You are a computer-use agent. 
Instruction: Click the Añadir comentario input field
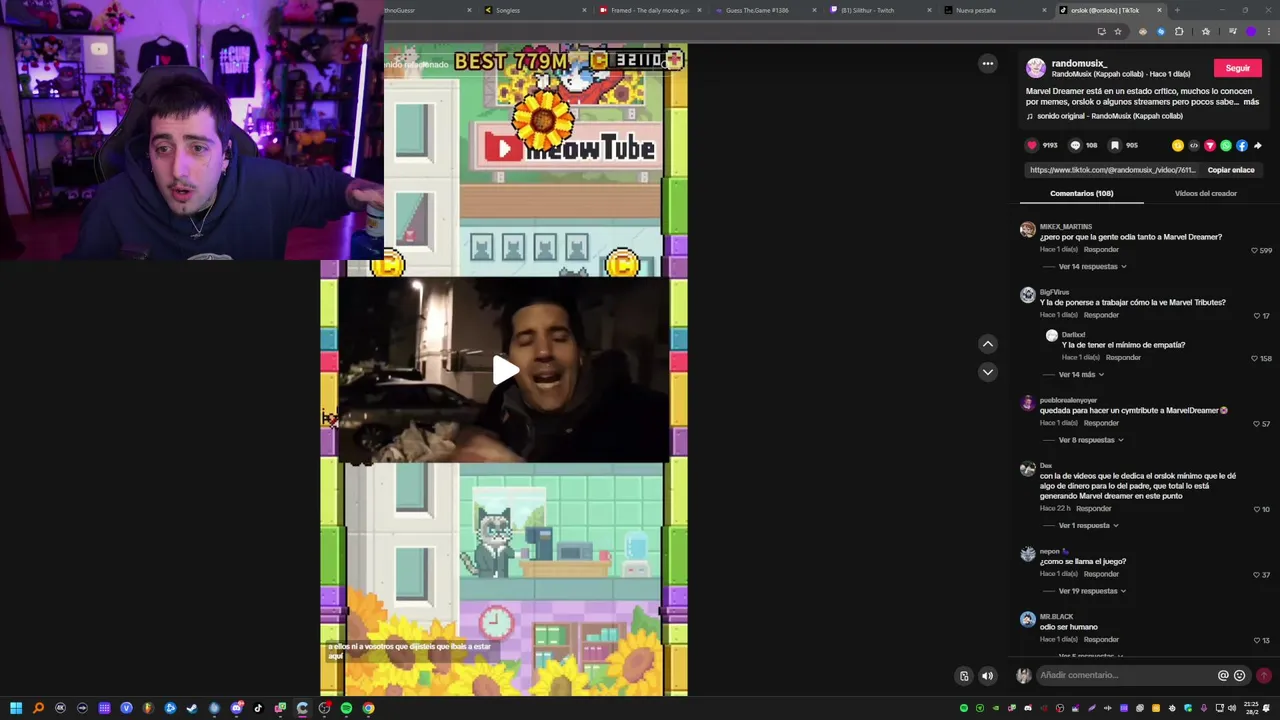click(1126, 675)
